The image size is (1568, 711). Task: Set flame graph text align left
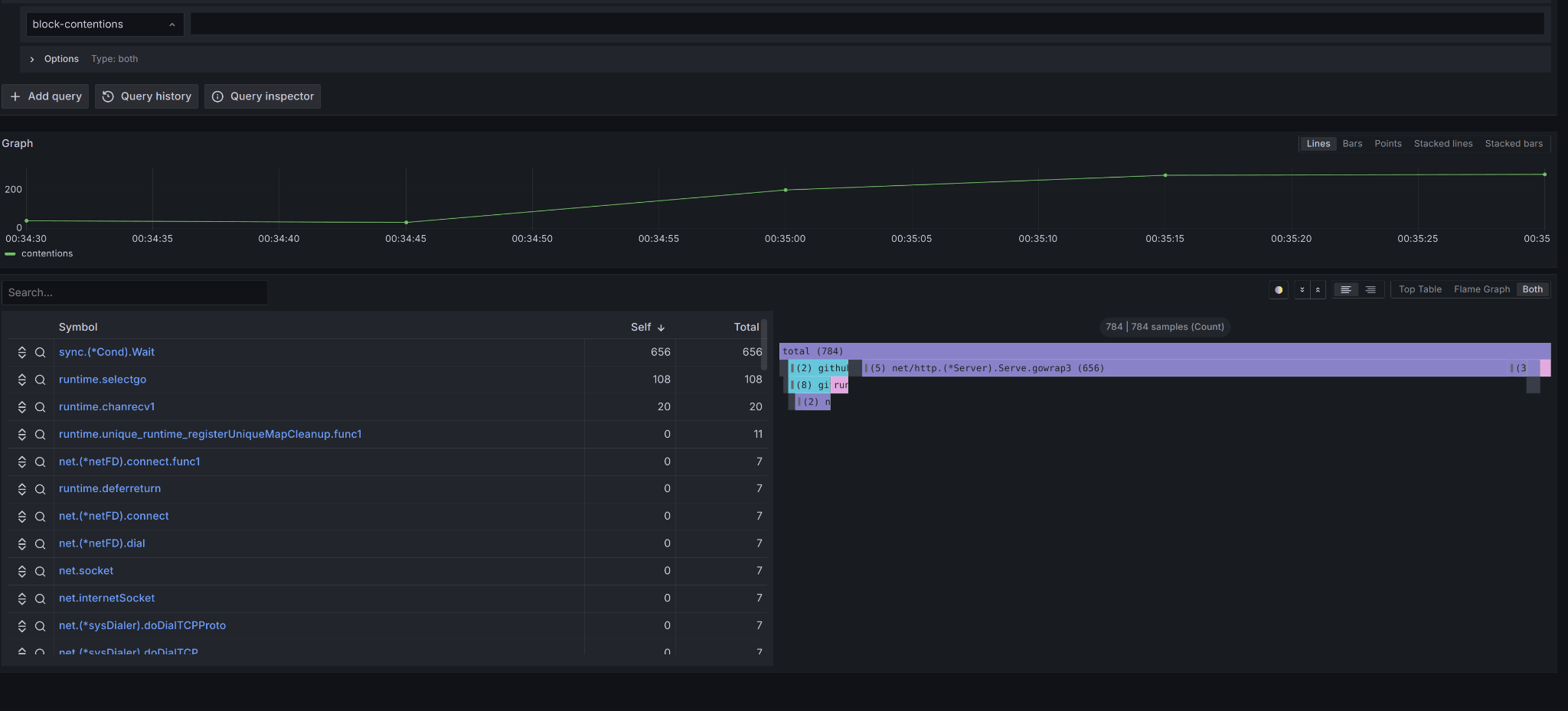pos(1345,290)
